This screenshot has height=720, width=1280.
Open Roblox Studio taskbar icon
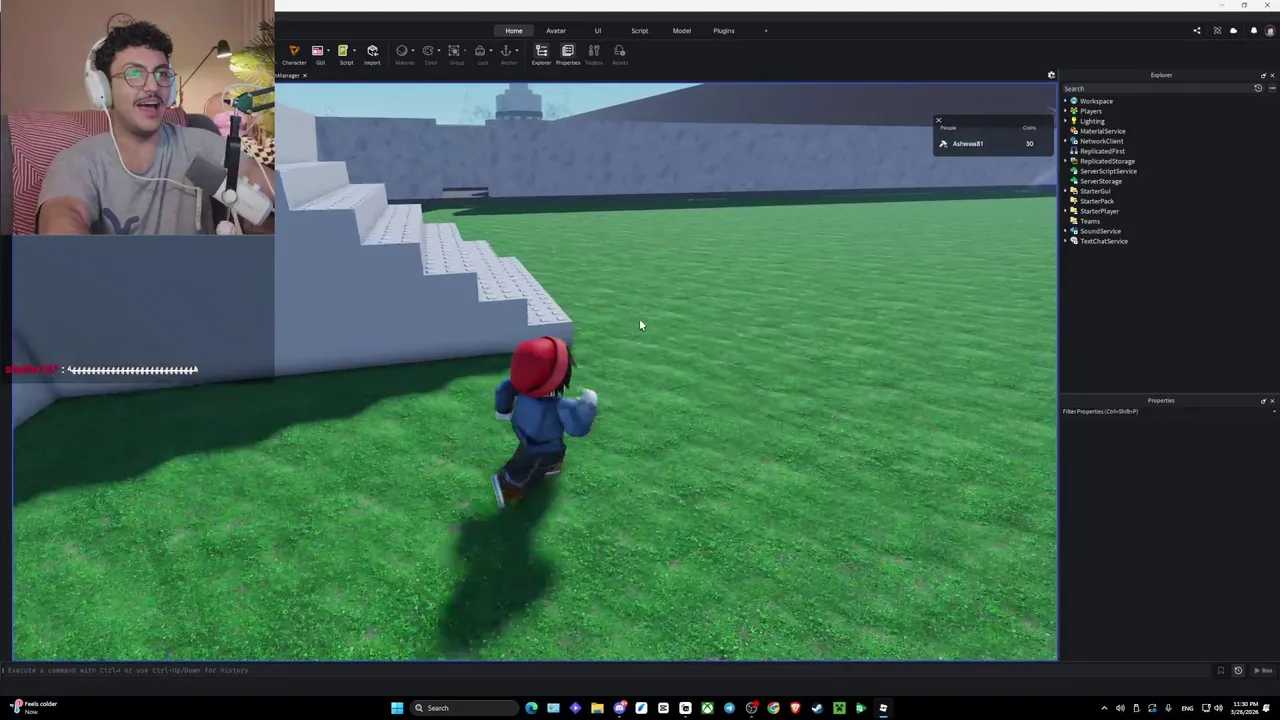pyautogui.click(x=883, y=708)
